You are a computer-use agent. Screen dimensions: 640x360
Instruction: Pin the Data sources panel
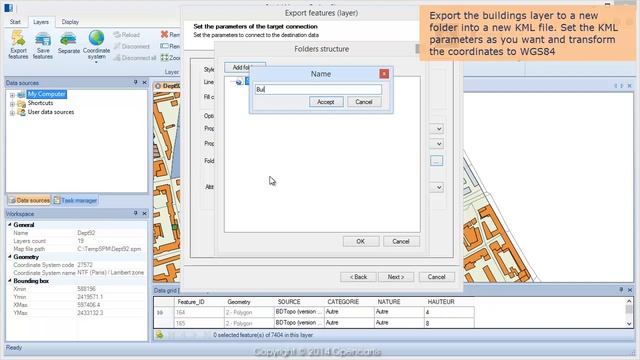(136, 82)
